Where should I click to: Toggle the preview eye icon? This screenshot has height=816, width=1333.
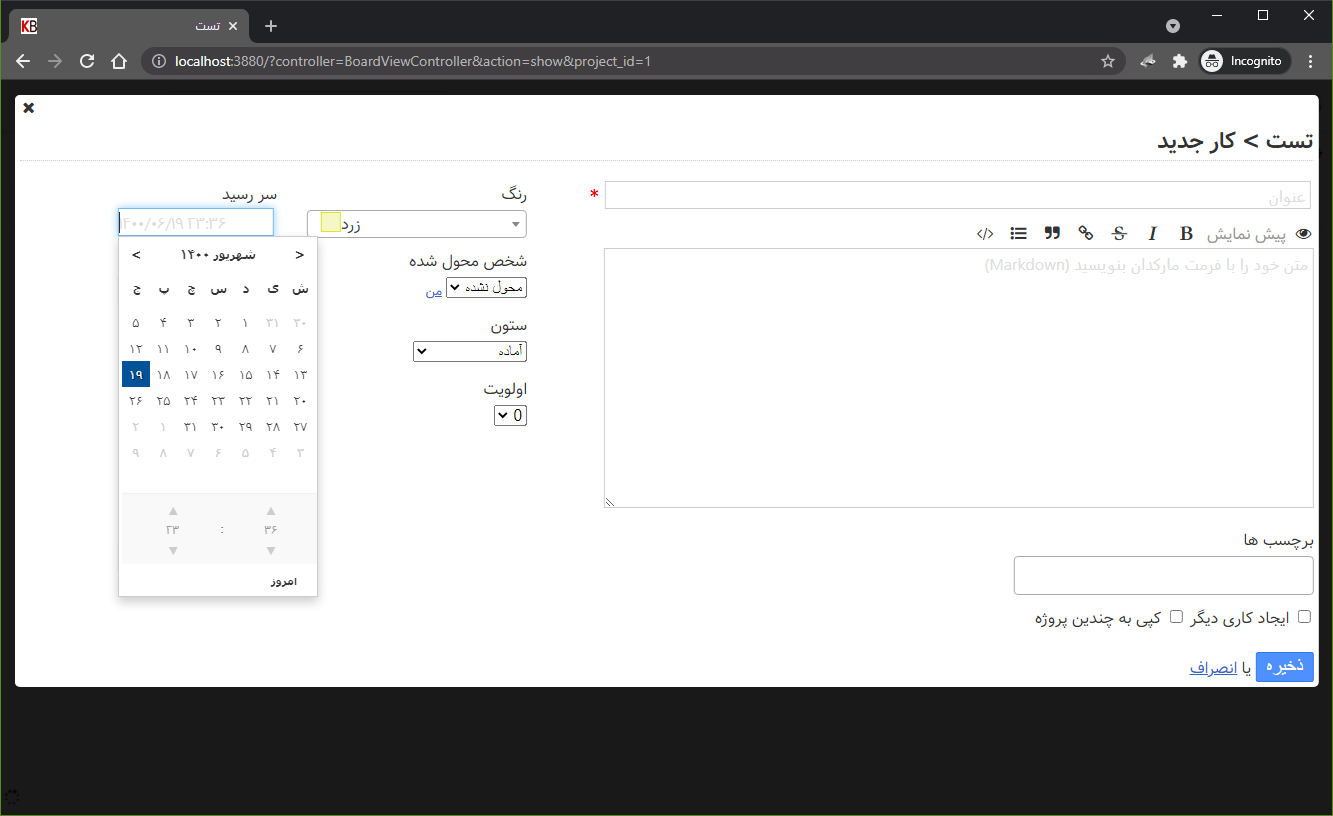click(1303, 234)
